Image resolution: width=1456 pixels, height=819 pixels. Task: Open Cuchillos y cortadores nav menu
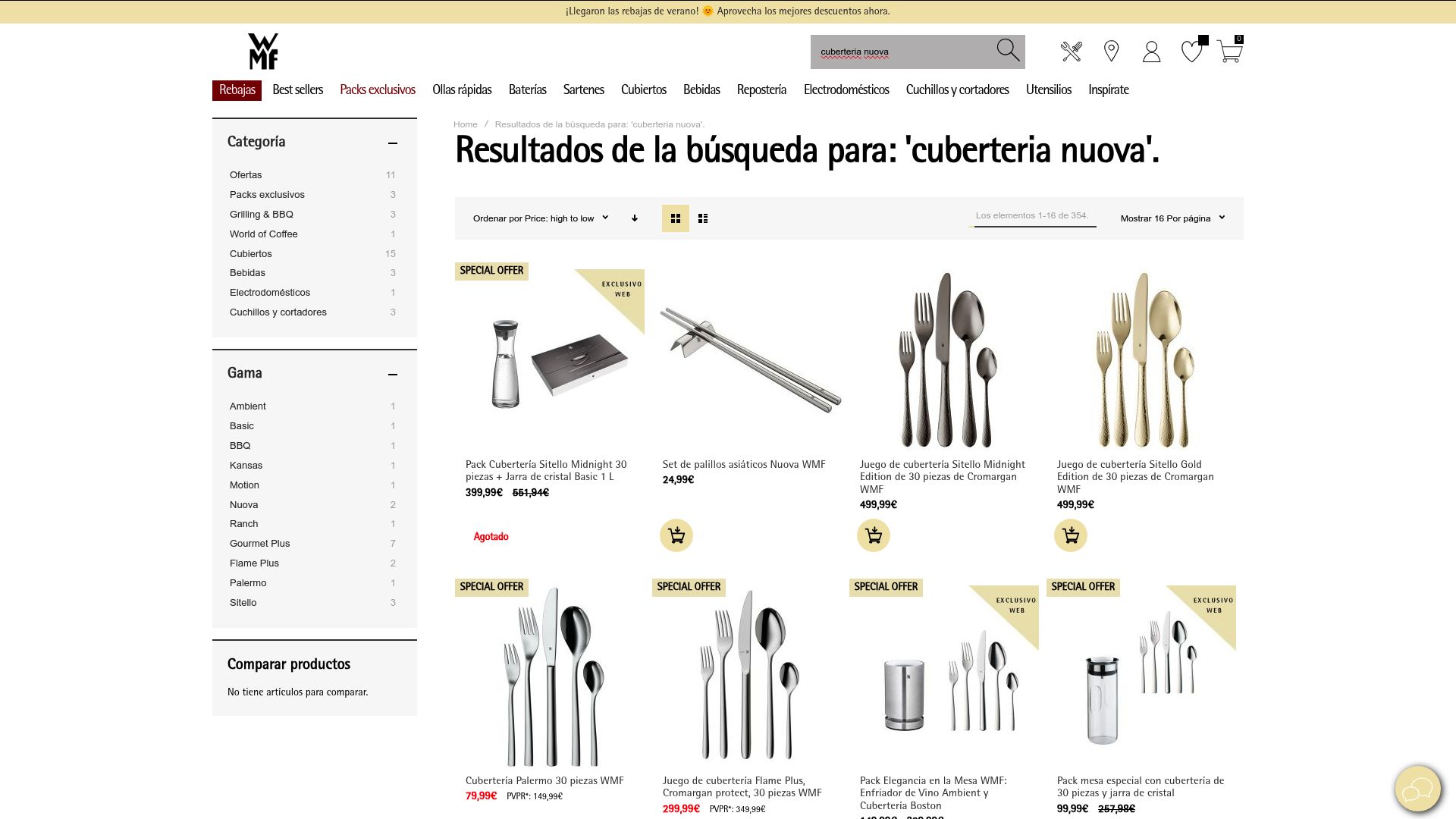(957, 89)
